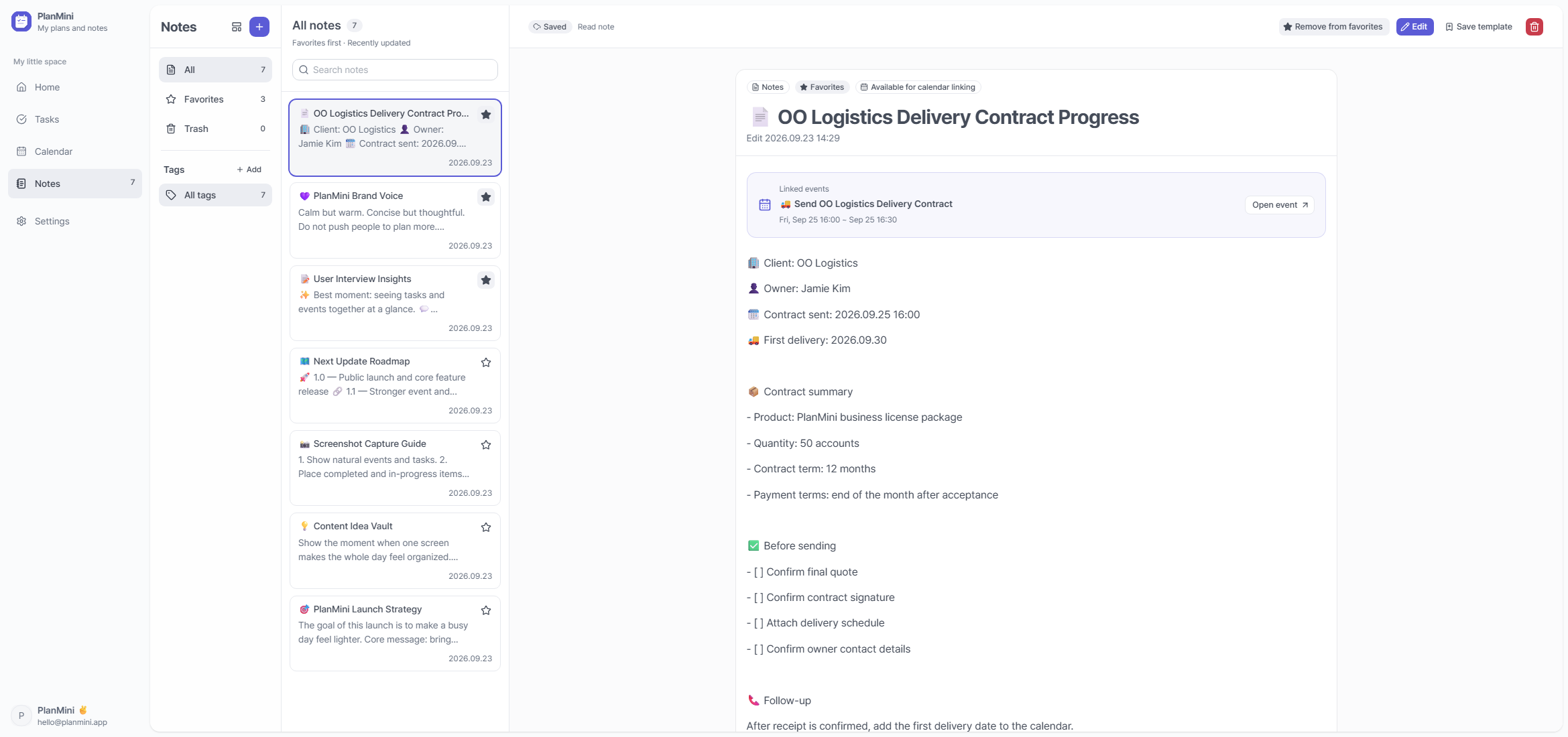Select the OO Logistics Delivery Contract note card
This screenshot has width=1568, height=737.
(395, 138)
